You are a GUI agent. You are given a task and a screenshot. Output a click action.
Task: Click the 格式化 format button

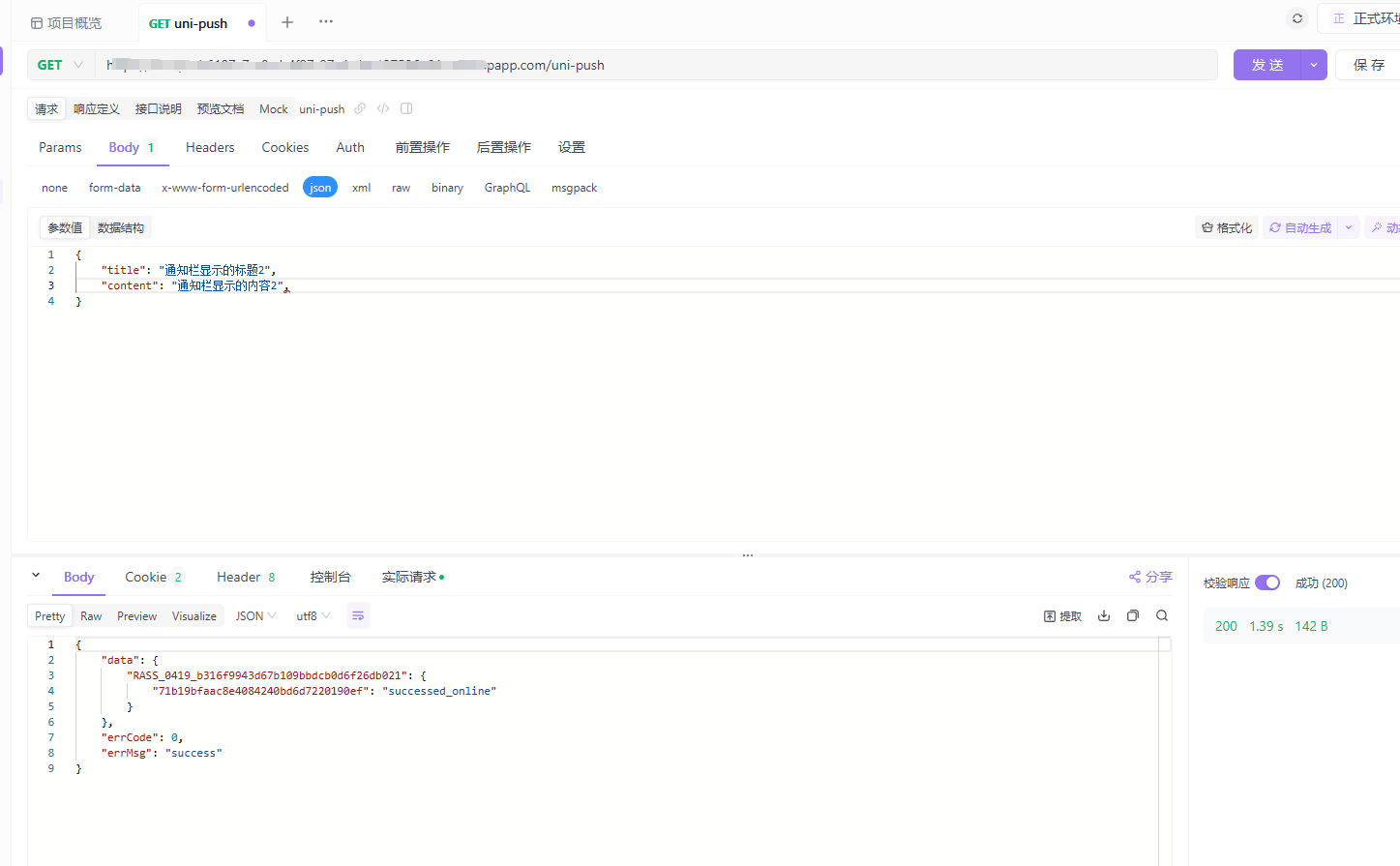(x=1227, y=227)
